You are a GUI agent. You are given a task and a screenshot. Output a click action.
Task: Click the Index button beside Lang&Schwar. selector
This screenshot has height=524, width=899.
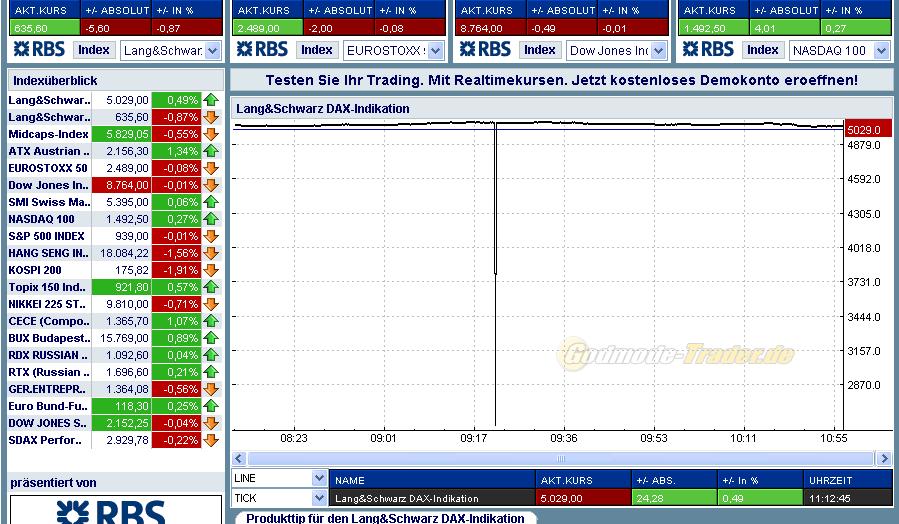point(94,50)
